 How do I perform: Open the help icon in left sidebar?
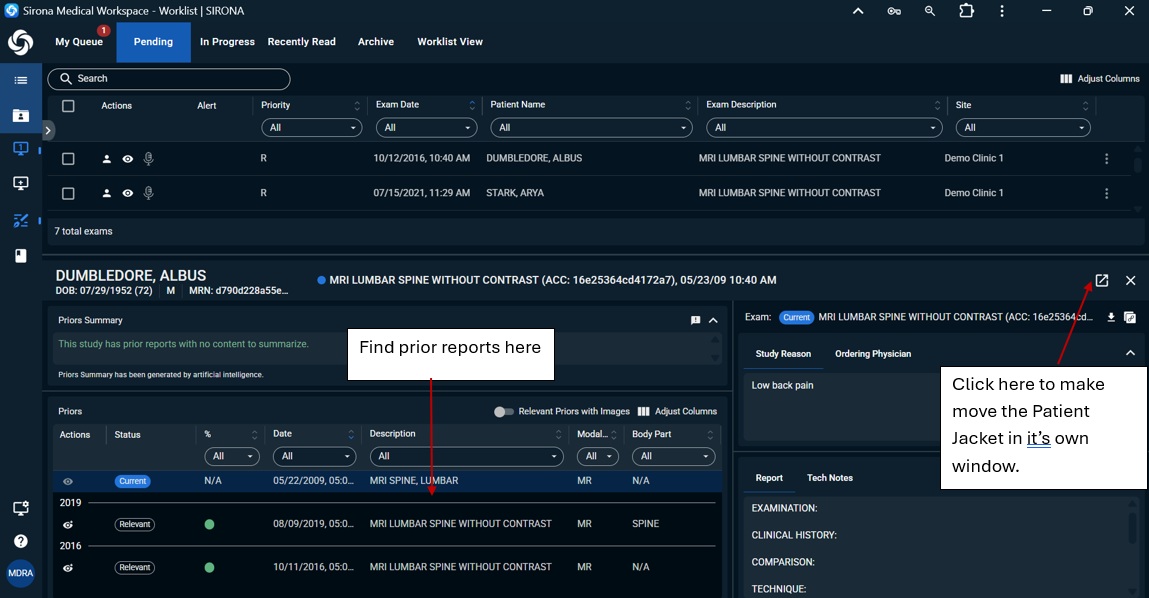pos(20,541)
